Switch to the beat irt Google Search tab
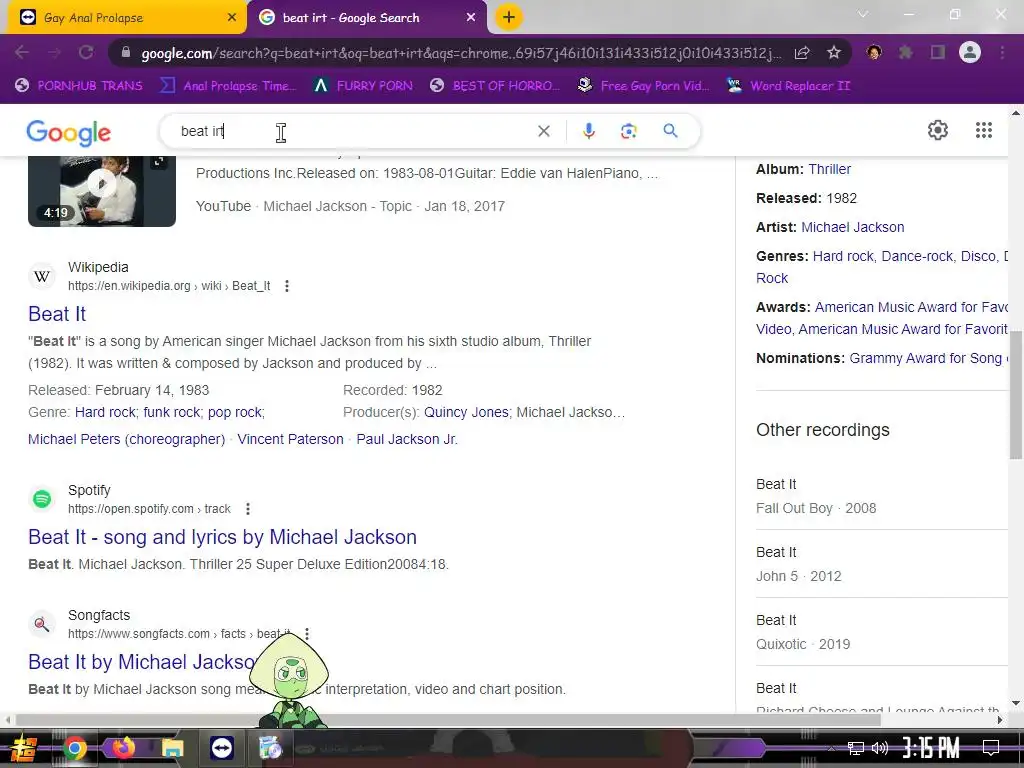Image resolution: width=1024 pixels, height=768 pixels. (x=367, y=18)
